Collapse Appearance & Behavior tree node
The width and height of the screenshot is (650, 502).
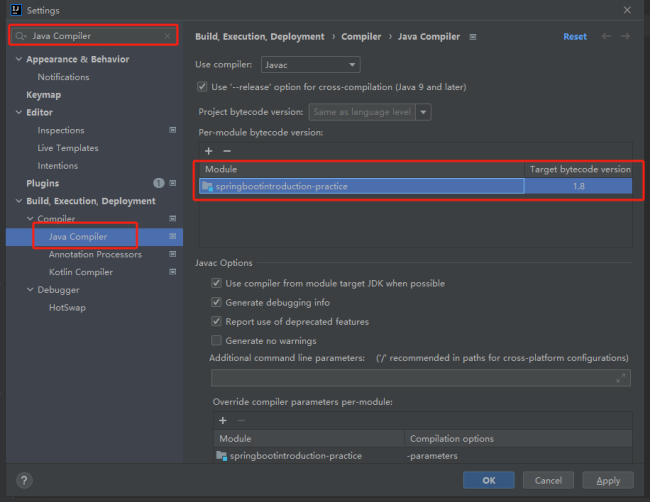pos(19,59)
